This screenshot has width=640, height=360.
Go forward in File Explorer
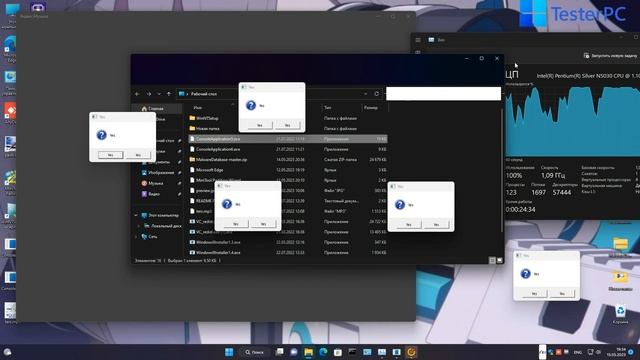tap(149, 94)
